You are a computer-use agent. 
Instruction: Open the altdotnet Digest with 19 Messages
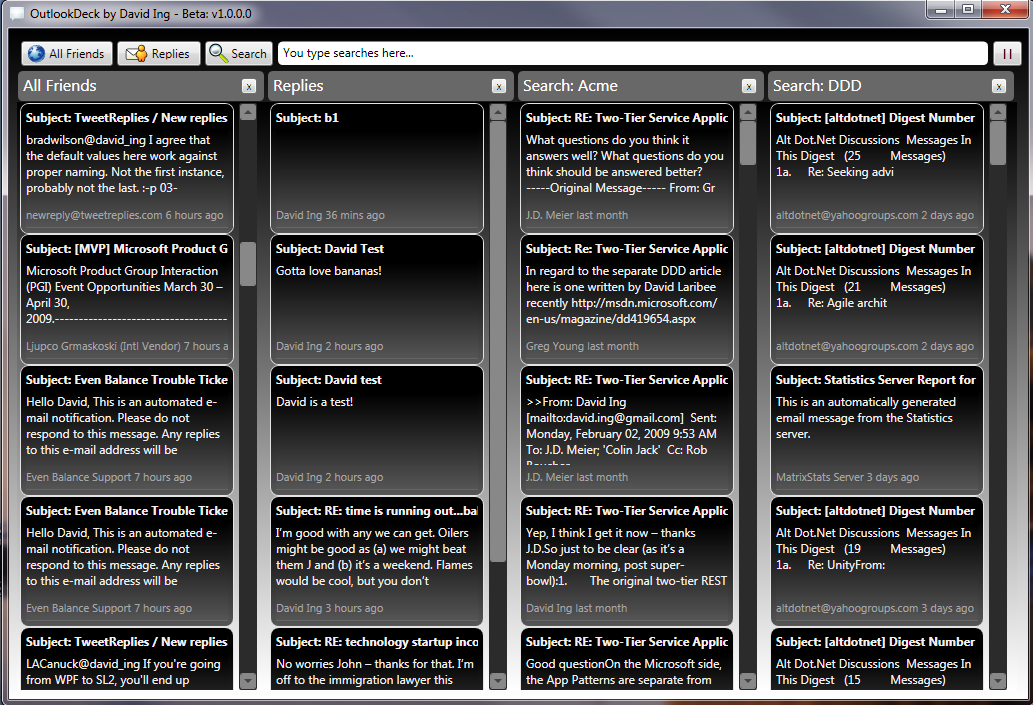coord(877,561)
